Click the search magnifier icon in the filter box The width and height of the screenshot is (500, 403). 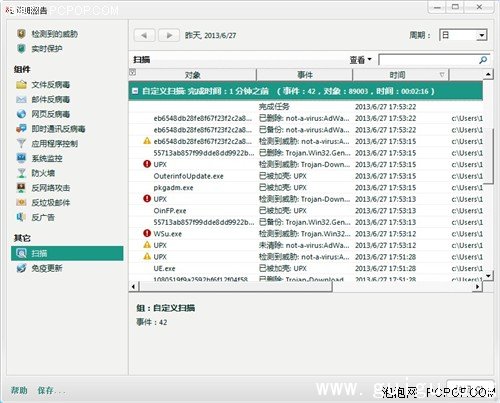point(483,60)
